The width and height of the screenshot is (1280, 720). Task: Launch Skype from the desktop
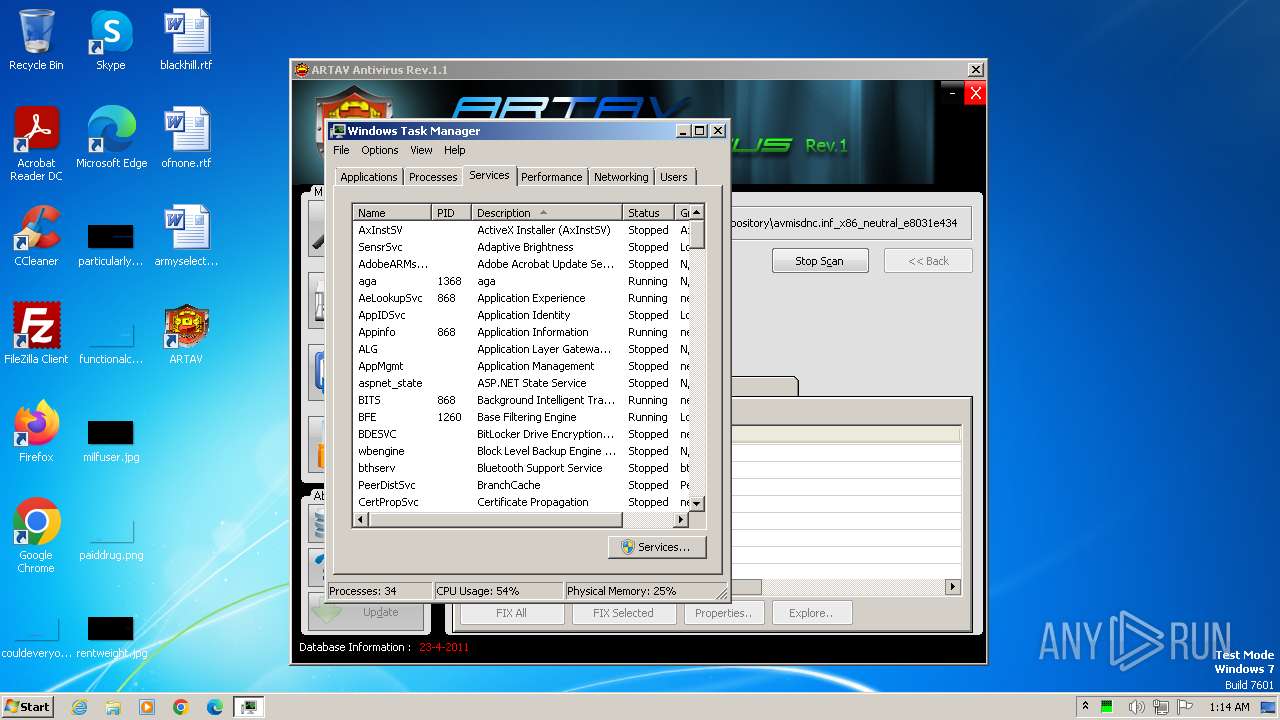[110, 40]
